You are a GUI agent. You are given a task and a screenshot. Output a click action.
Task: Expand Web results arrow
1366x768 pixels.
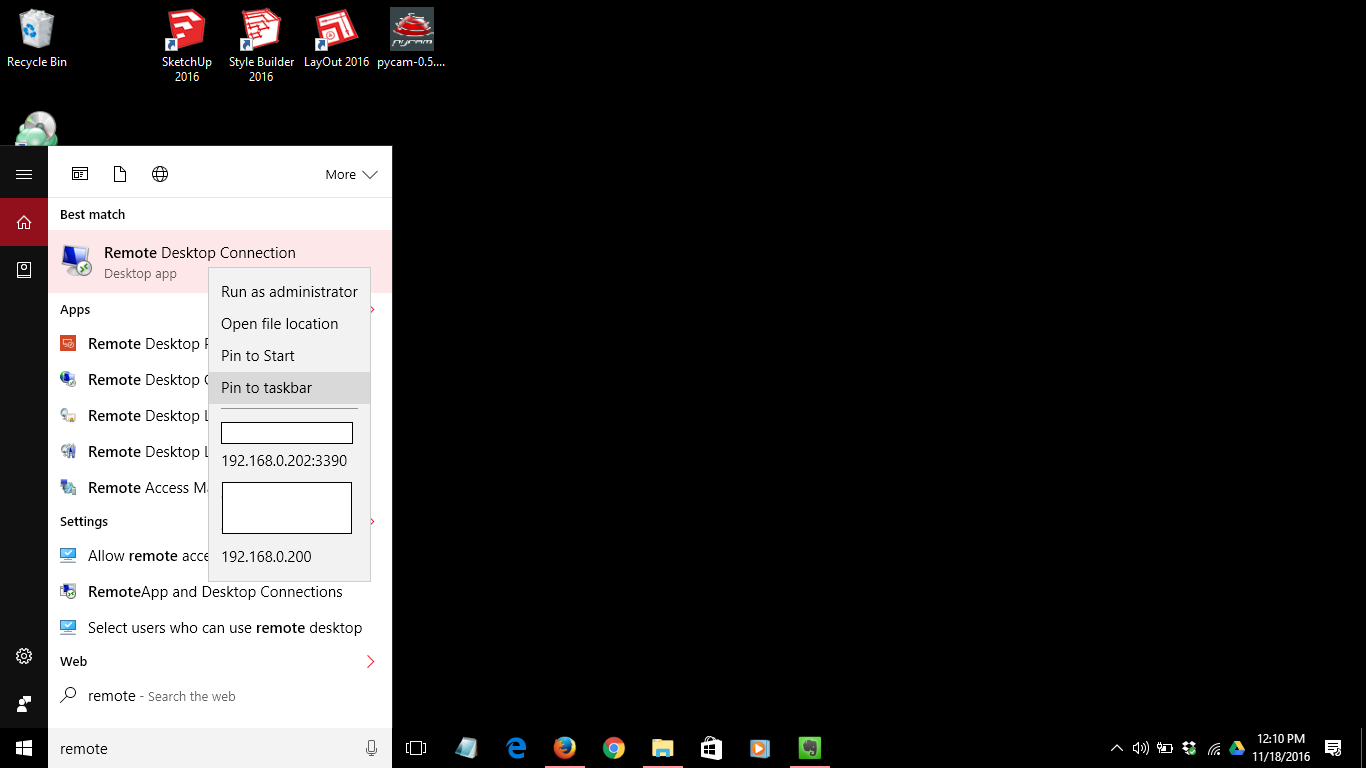tap(370, 662)
